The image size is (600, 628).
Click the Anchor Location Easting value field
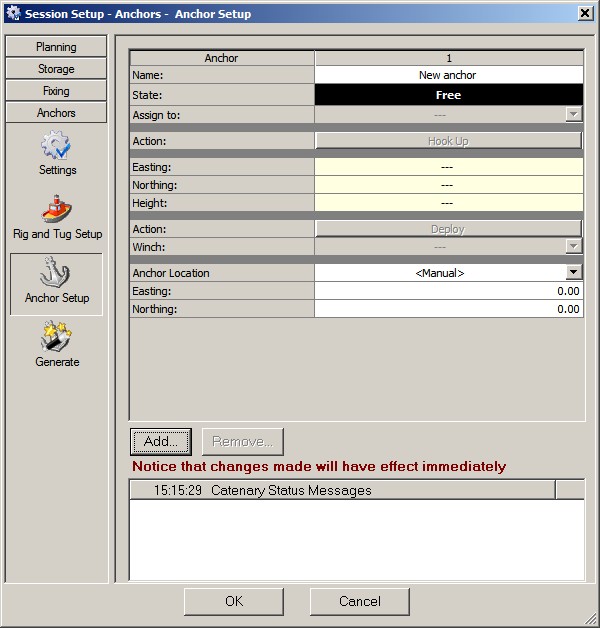448,291
